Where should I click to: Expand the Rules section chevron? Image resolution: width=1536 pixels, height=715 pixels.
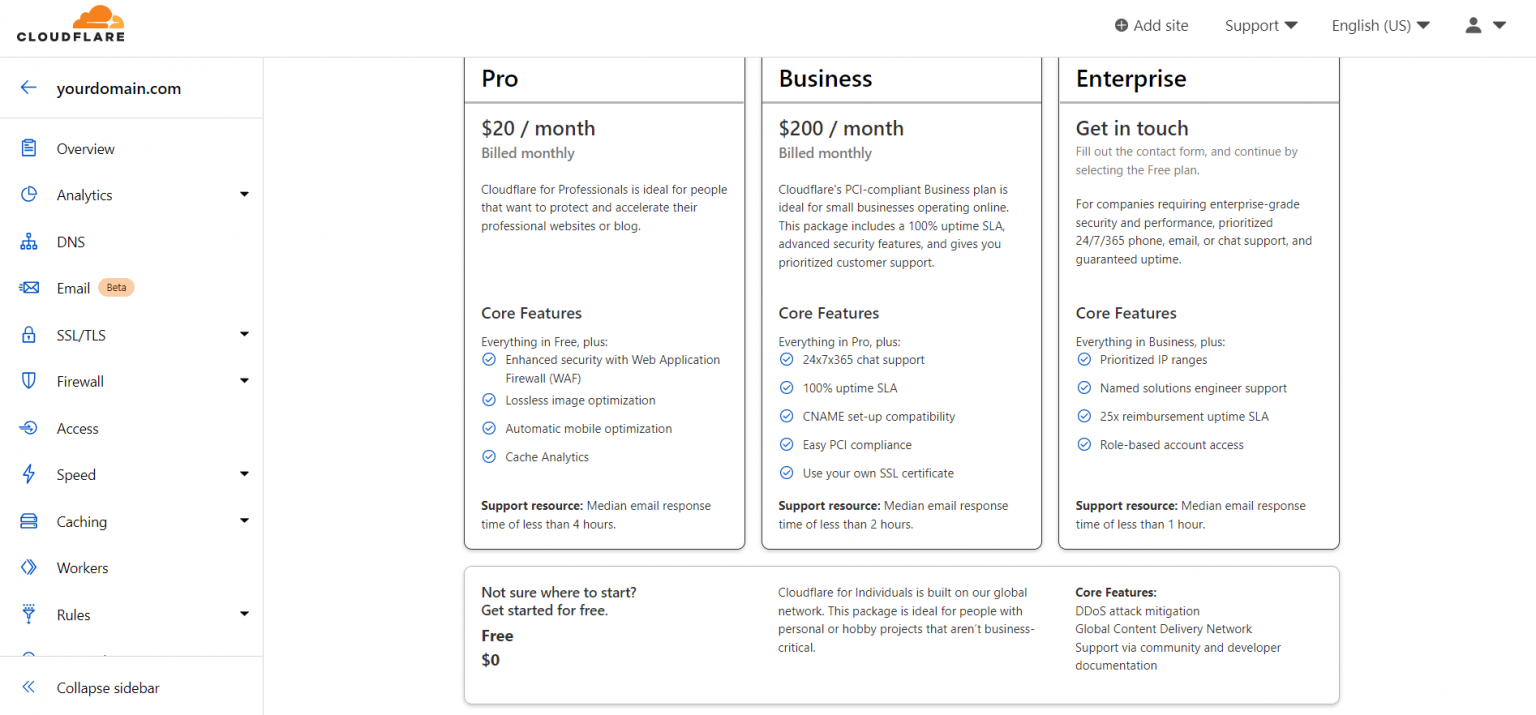(x=244, y=614)
